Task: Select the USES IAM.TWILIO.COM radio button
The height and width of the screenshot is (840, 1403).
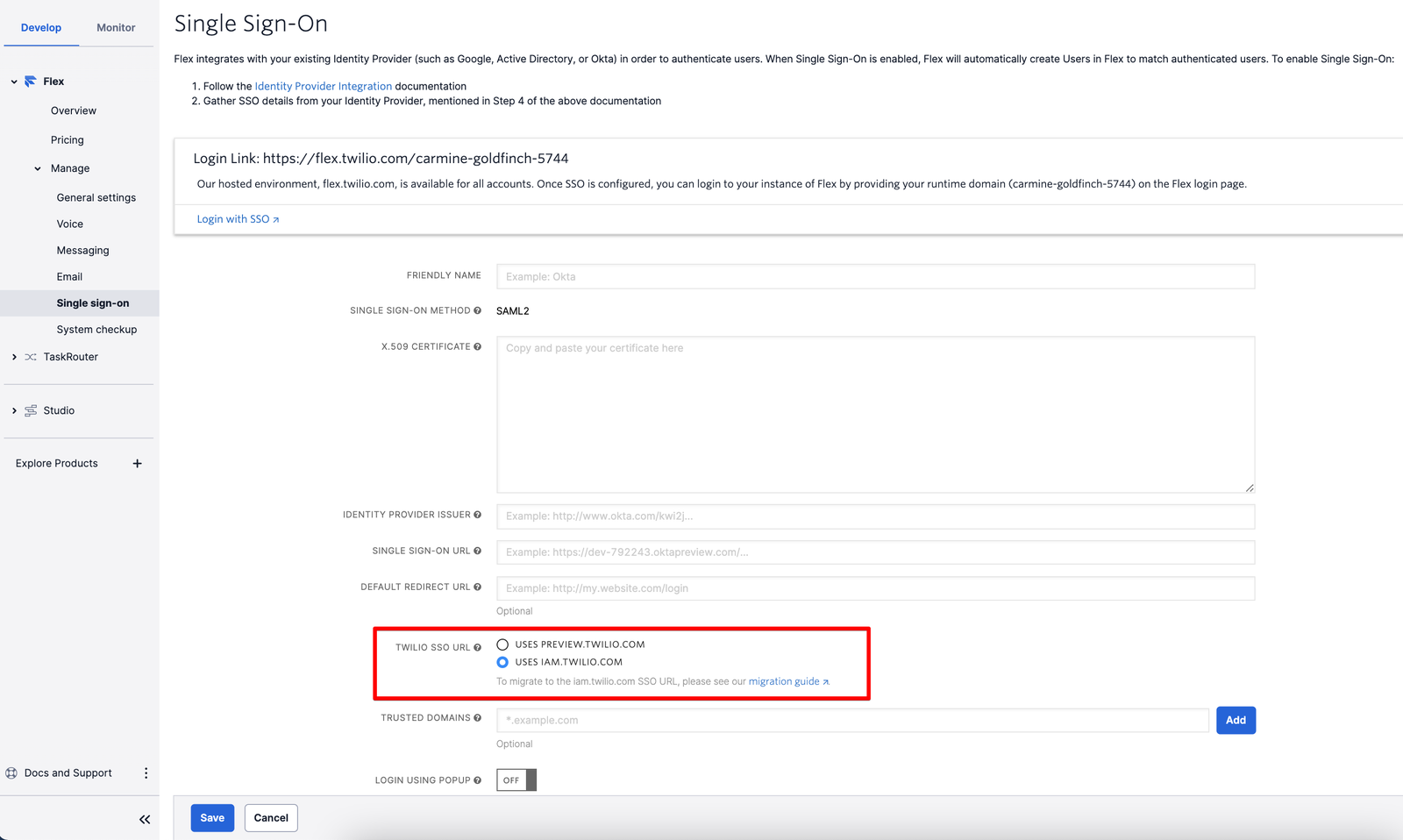Action: point(502,662)
